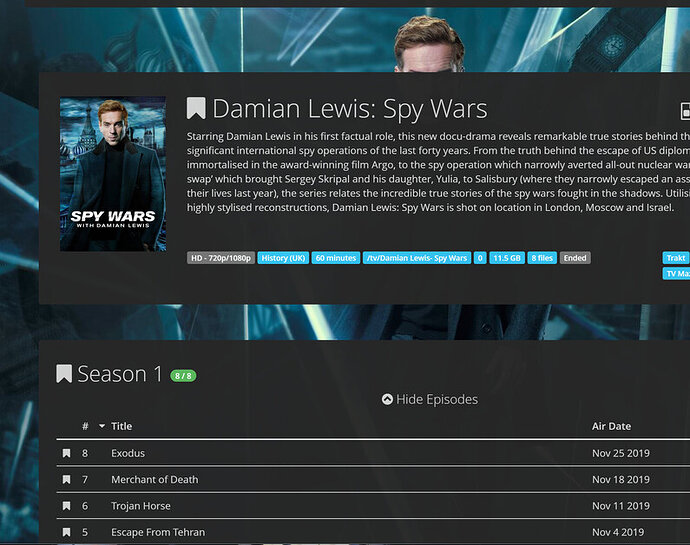
Task: Open the Trakt link badge
Action: click(x=676, y=258)
